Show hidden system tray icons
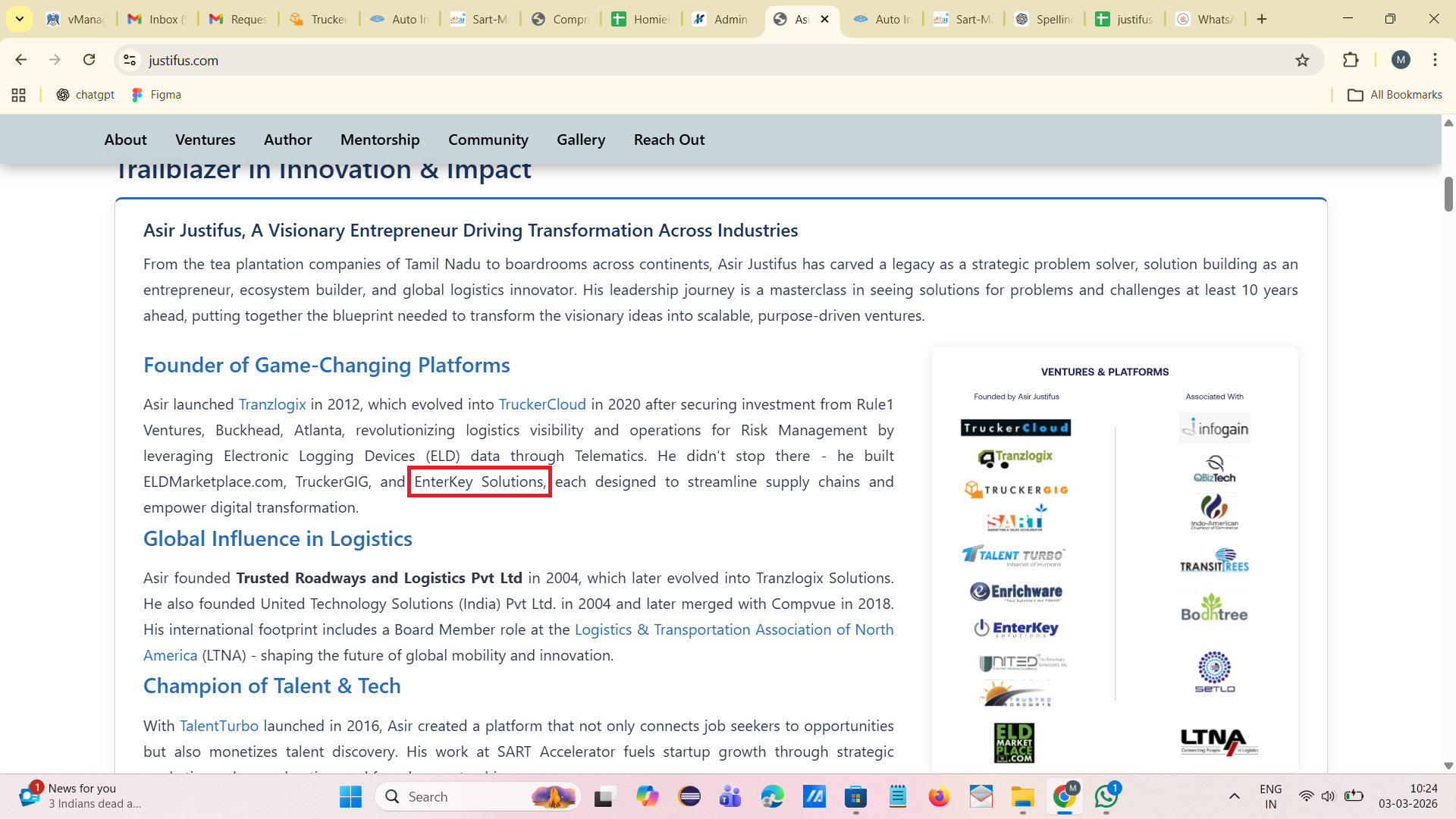 [1235, 796]
